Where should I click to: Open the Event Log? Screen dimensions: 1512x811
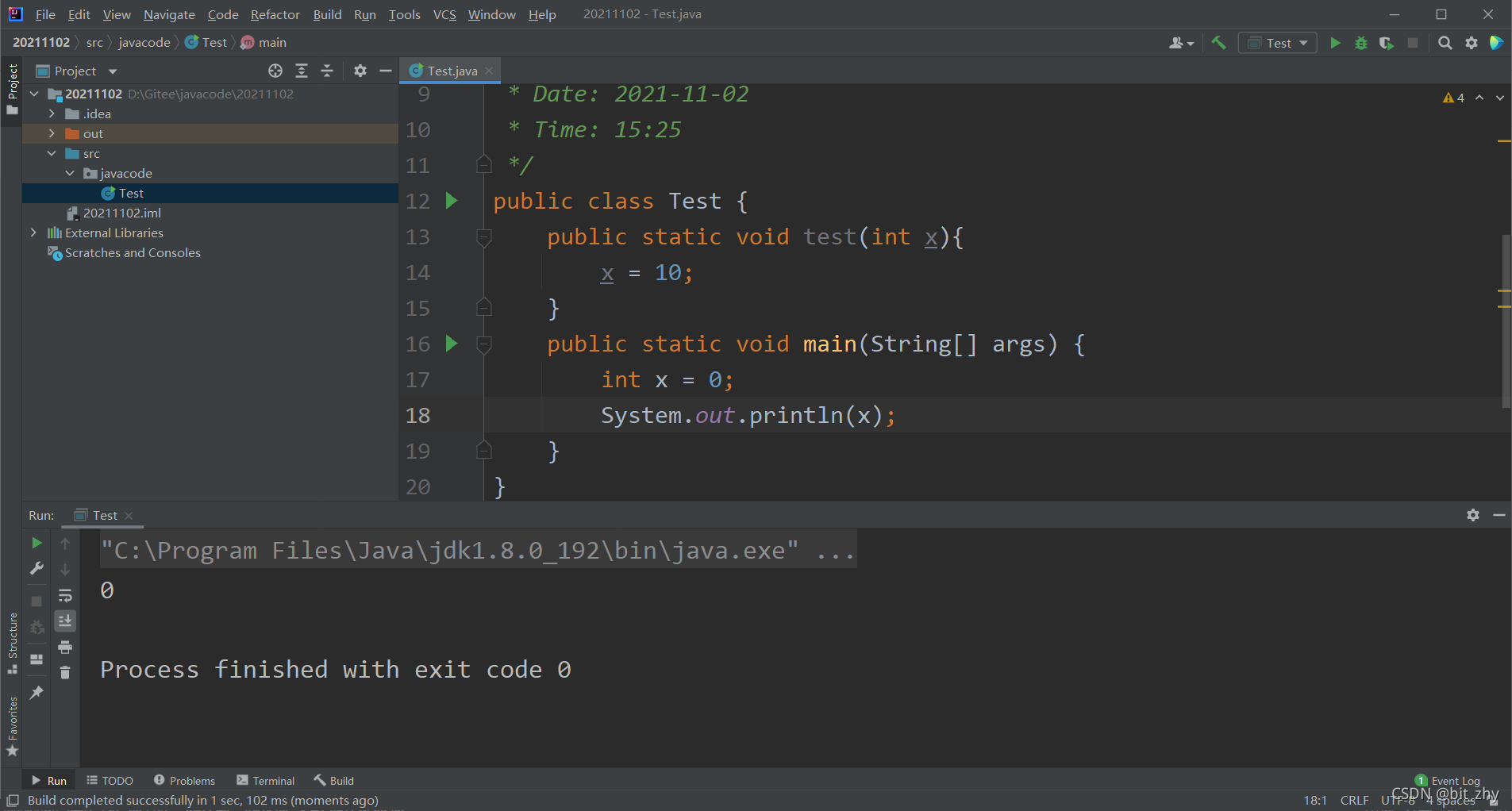point(1448,781)
